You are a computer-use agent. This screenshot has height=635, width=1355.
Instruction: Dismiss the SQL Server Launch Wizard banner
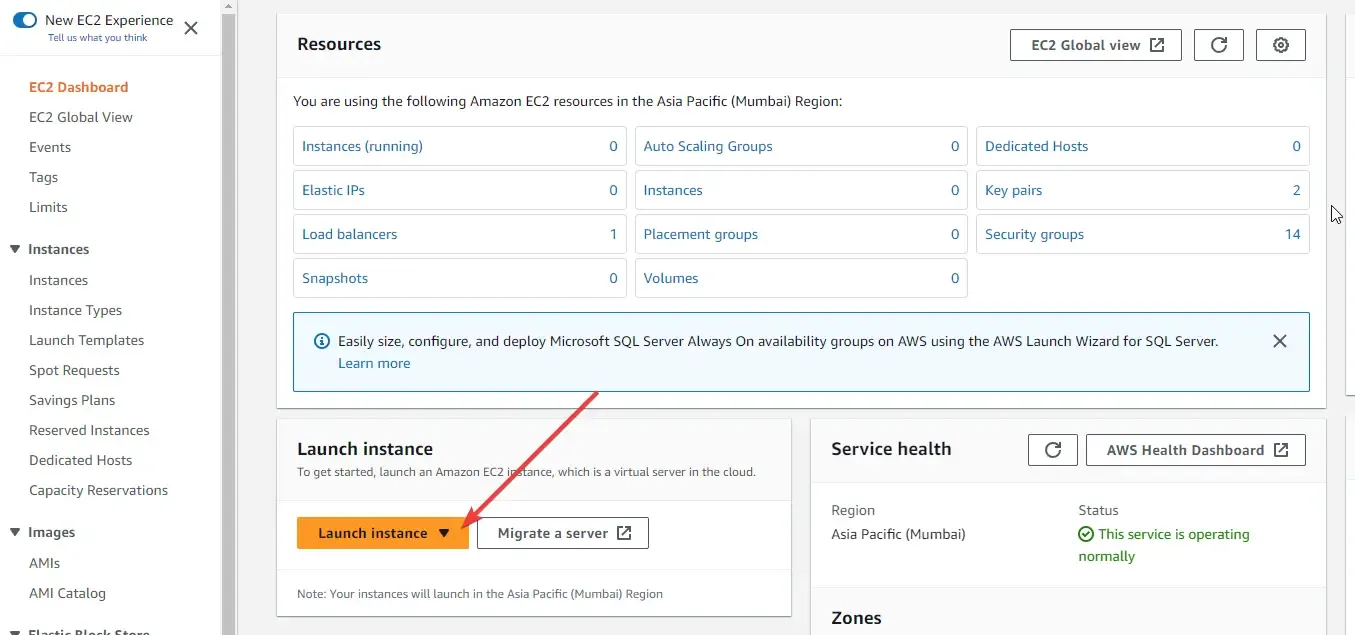pyautogui.click(x=1280, y=341)
